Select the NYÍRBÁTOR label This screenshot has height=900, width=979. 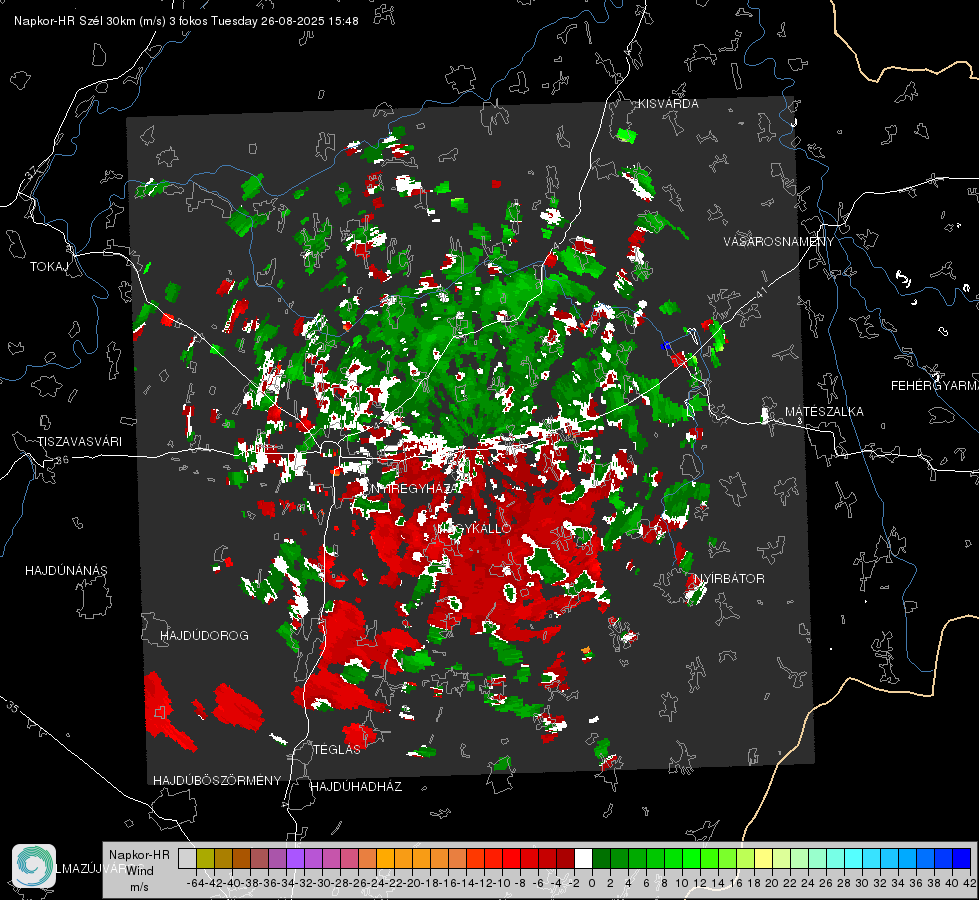729,579
